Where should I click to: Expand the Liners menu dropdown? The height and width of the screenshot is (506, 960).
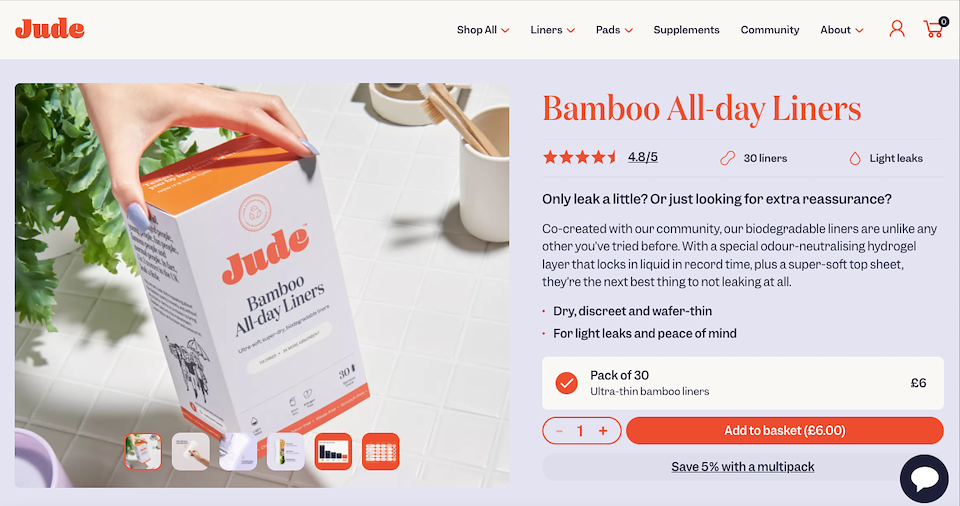pyautogui.click(x=552, y=29)
